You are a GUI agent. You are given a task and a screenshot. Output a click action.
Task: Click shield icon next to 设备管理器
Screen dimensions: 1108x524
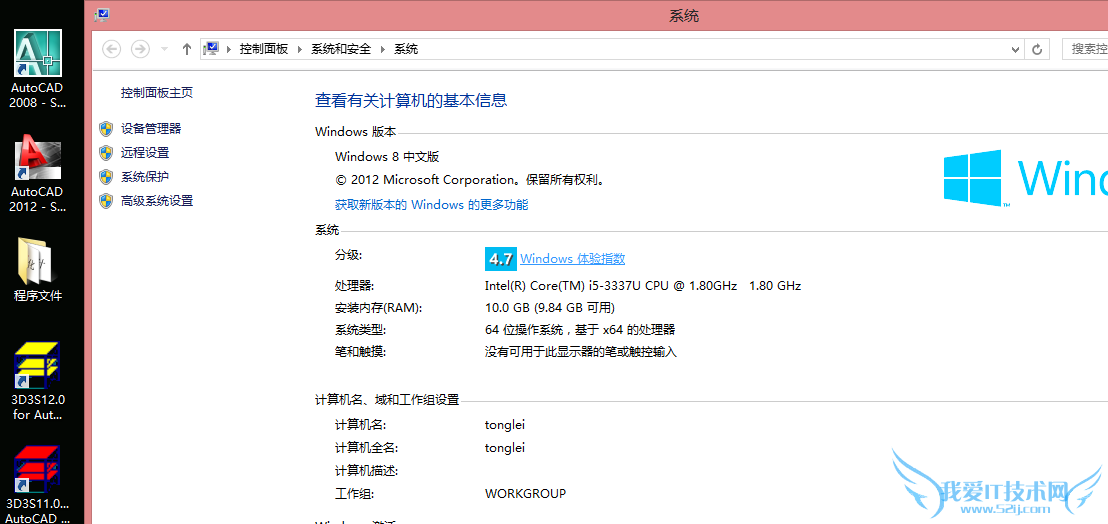click(x=106, y=129)
